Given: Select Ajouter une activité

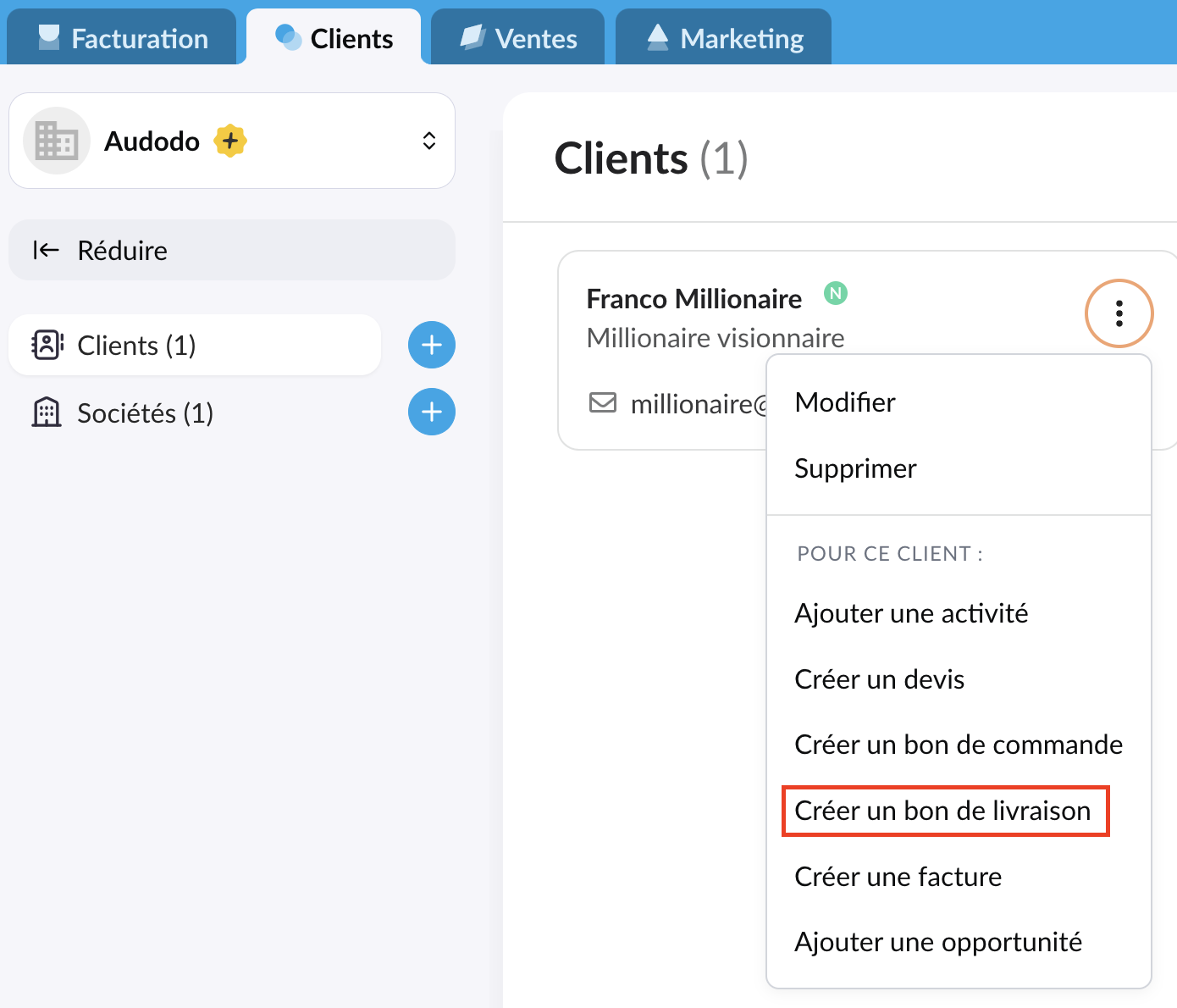Looking at the screenshot, I should (x=911, y=613).
